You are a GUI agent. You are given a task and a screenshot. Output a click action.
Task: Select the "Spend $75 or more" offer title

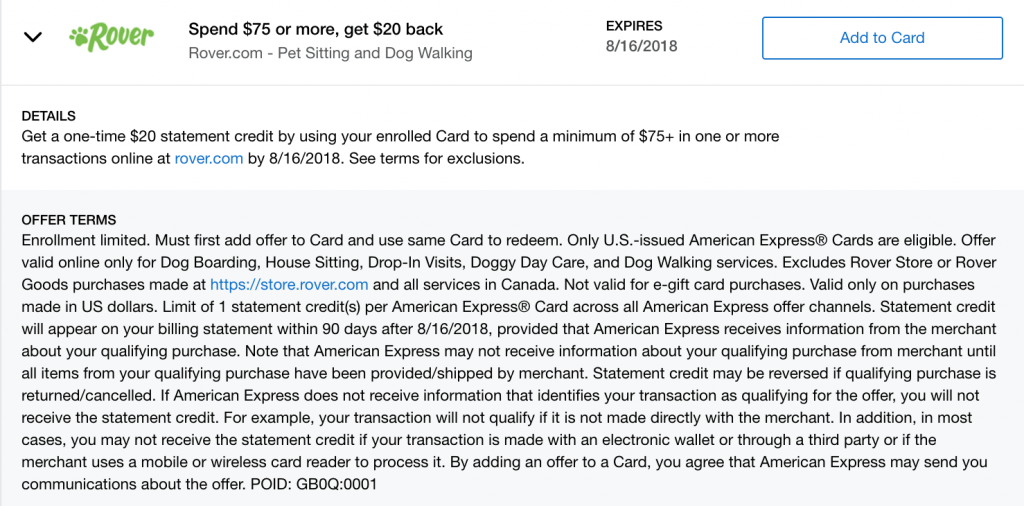point(315,29)
